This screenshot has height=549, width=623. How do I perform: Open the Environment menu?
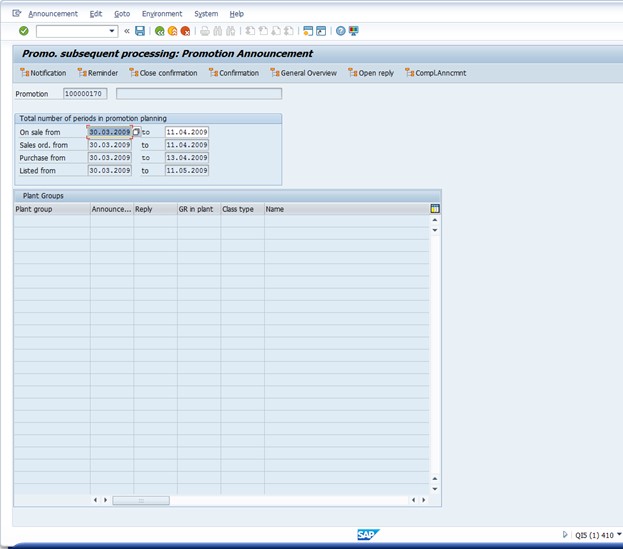pyautogui.click(x=162, y=14)
